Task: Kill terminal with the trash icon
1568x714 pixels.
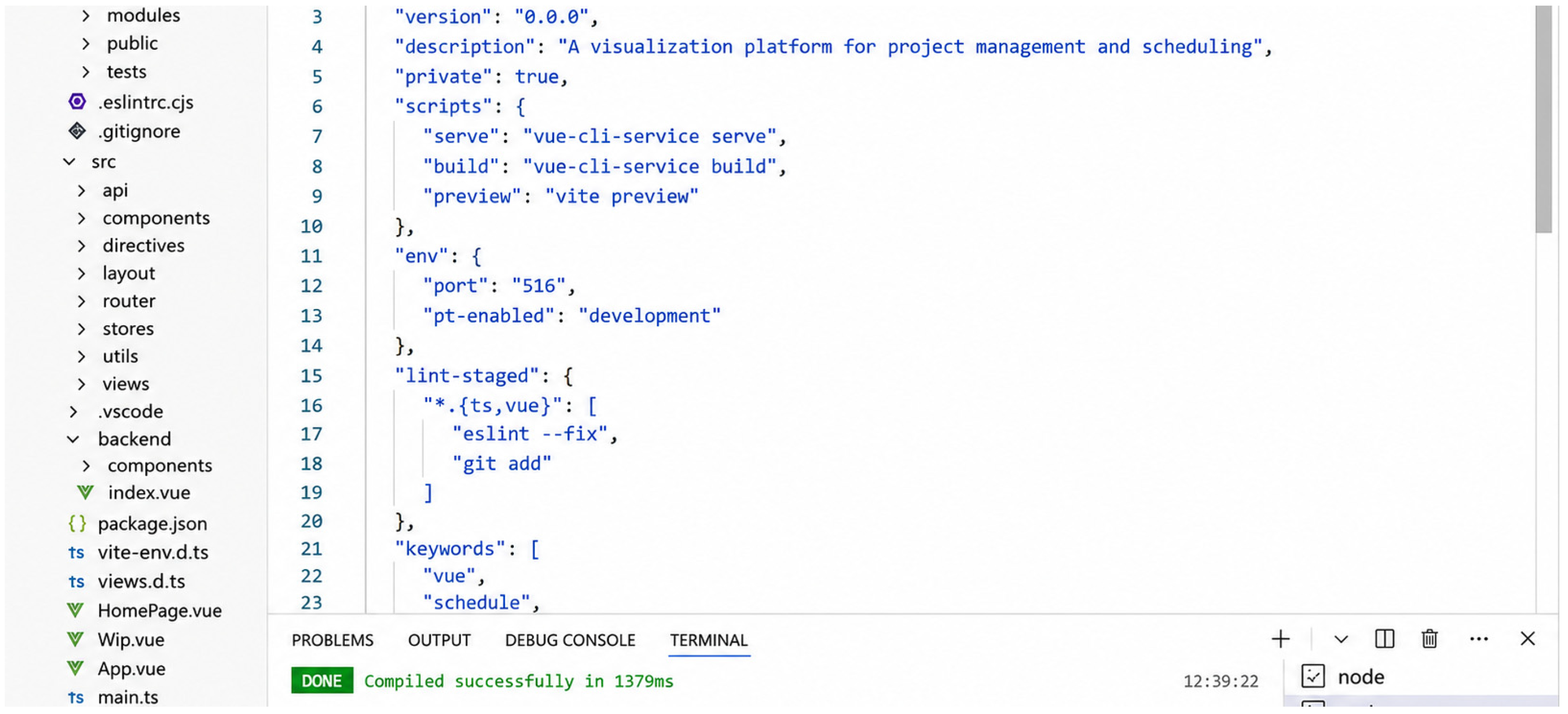Action: 1430,639
